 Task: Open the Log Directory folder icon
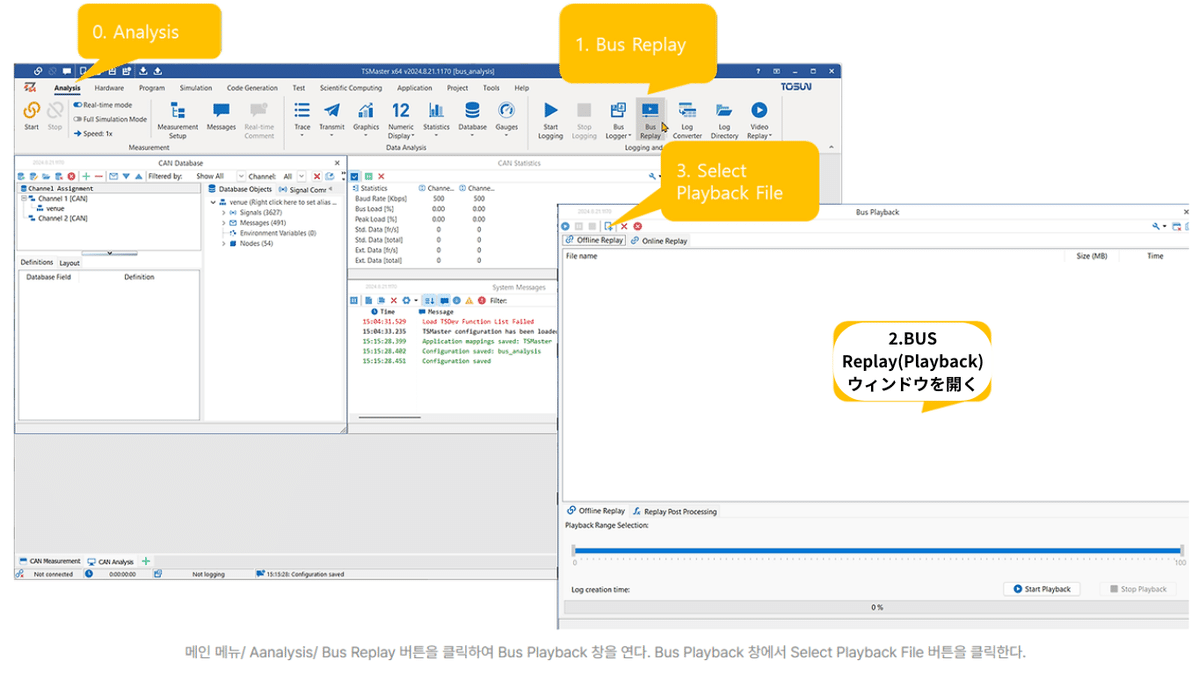click(x=724, y=110)
